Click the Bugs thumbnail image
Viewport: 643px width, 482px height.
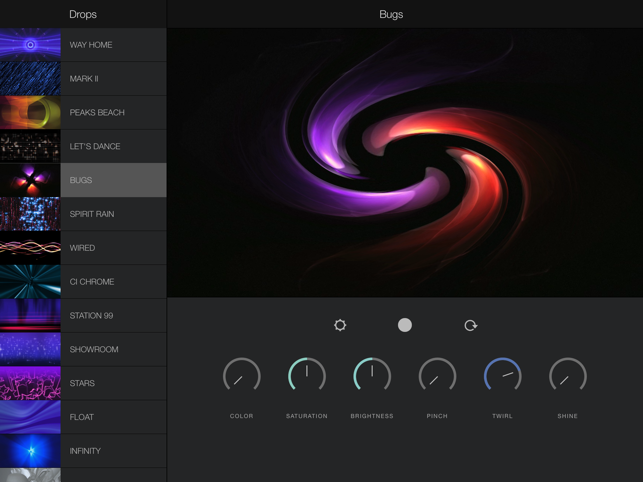click(30, 180)
